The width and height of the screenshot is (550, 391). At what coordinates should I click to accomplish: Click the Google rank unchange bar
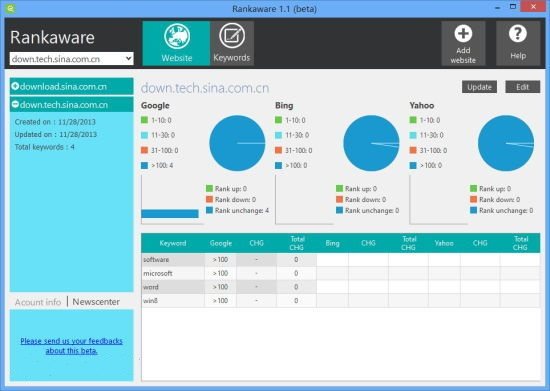tap(170, 214)
